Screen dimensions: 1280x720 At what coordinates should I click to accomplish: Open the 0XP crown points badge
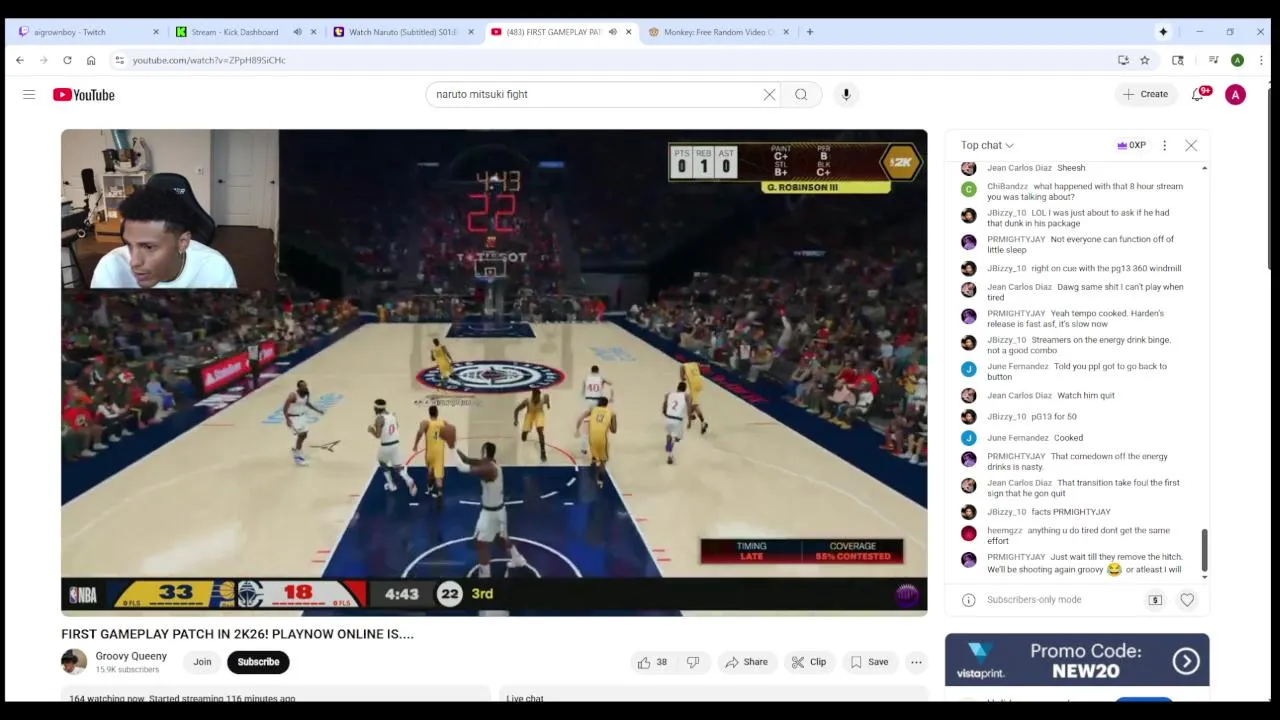tap(1132, 145)
